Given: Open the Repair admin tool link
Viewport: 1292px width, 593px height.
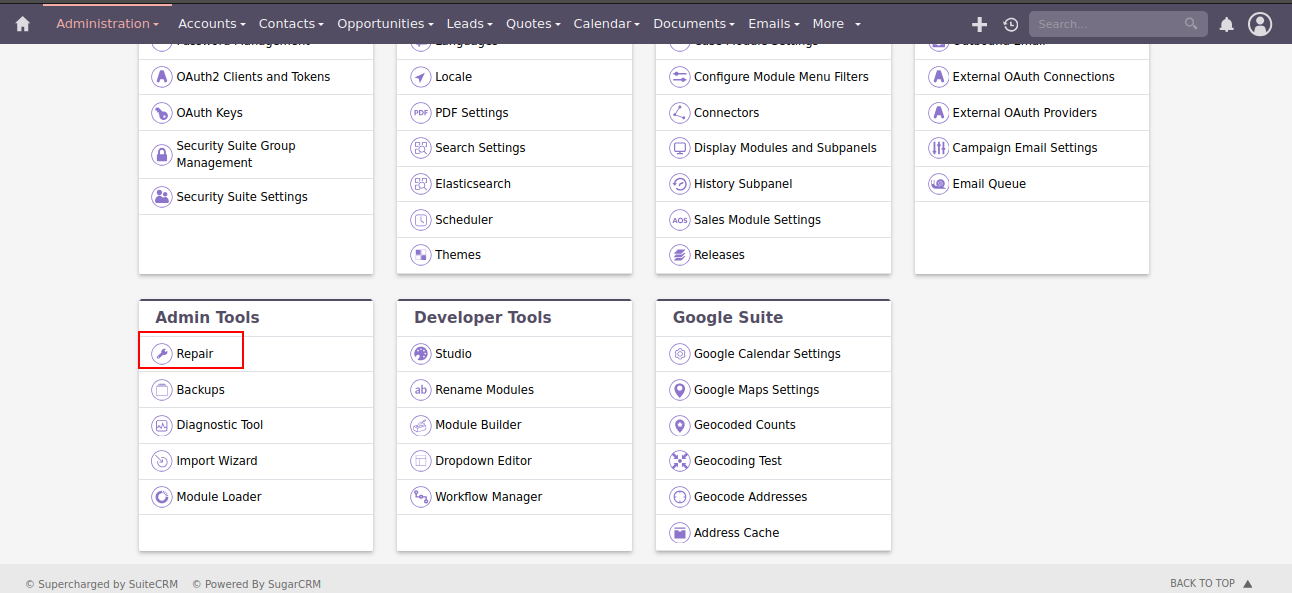Looking at the screenshot, I should [195, 354].
